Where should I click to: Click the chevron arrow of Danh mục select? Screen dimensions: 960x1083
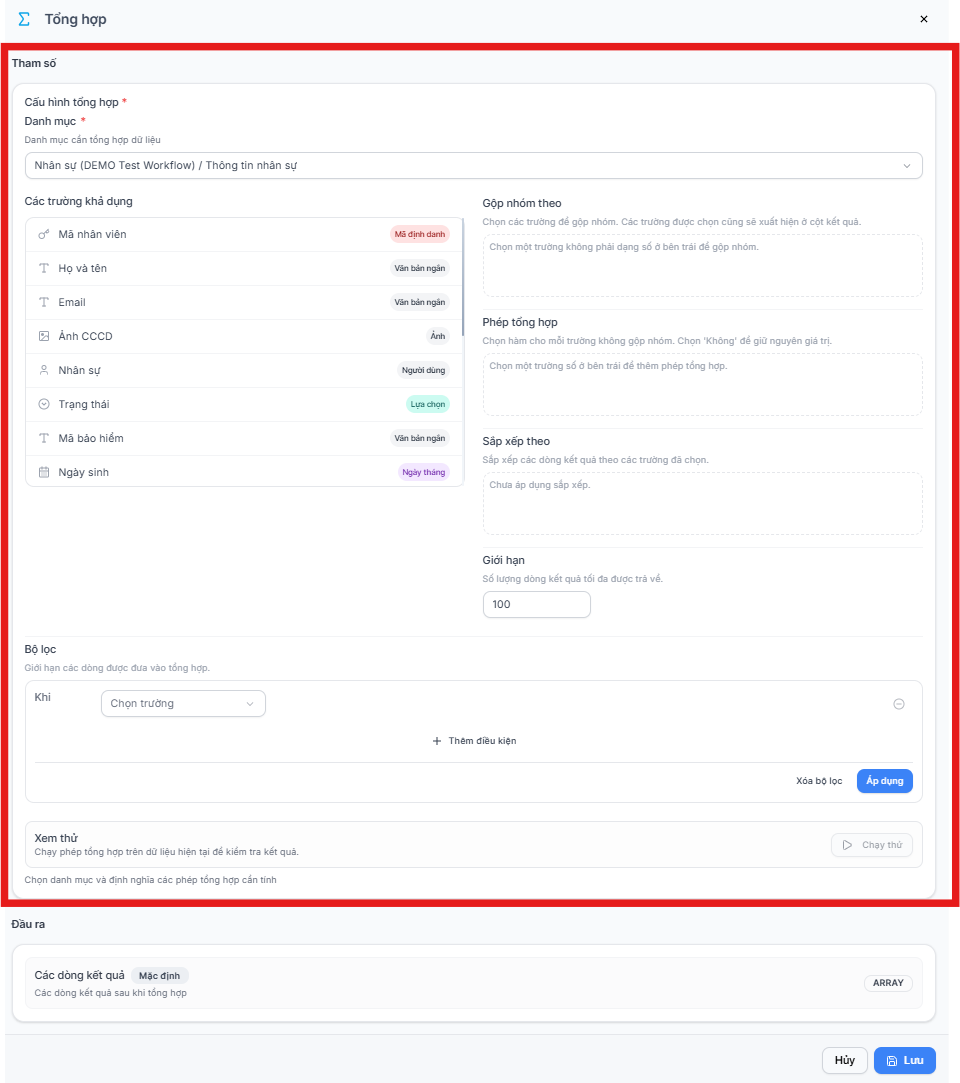point(907,166)
